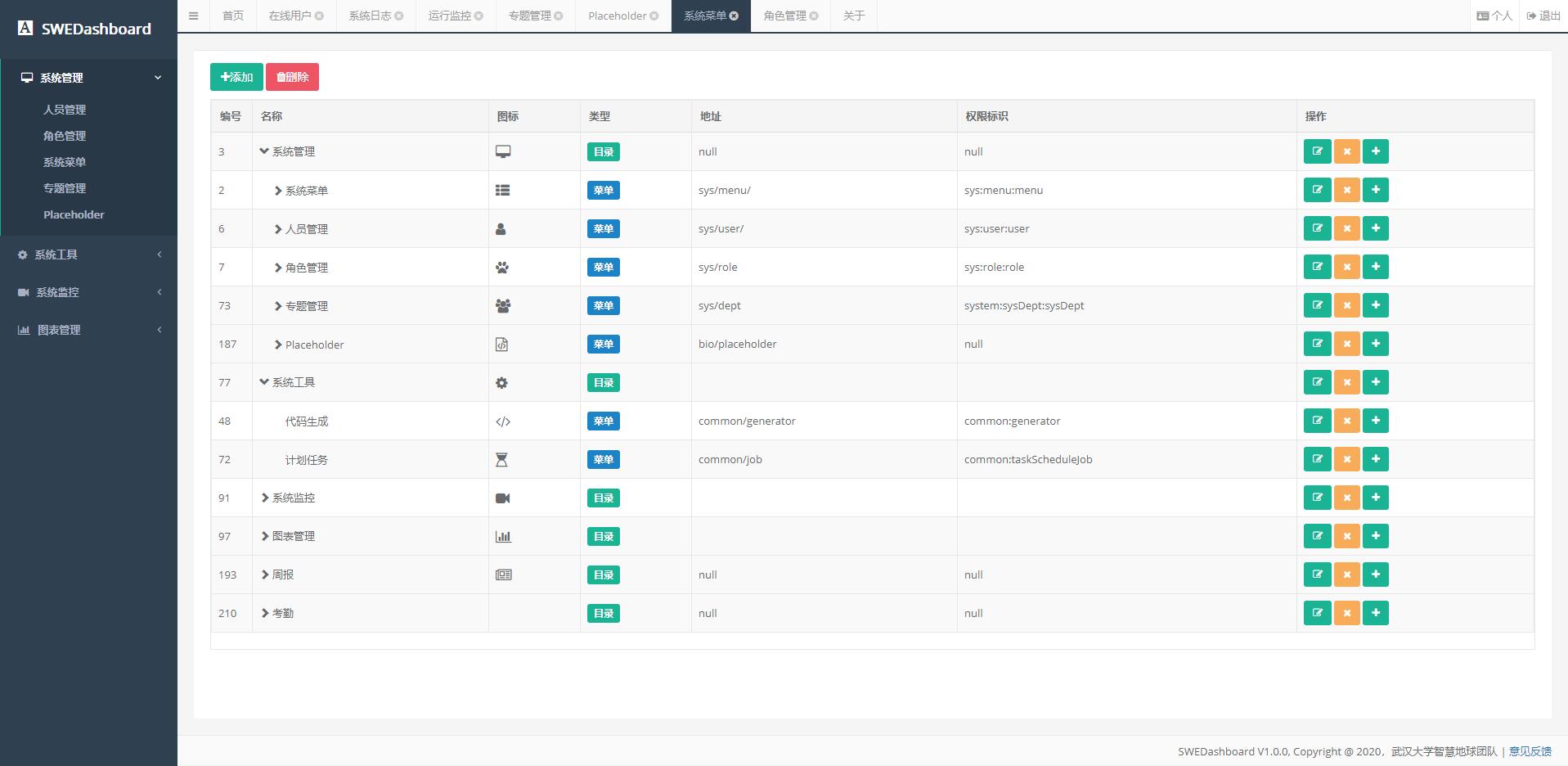
Task: Expand the 系统监控 tree row chevron
Action: pos(265,498)
